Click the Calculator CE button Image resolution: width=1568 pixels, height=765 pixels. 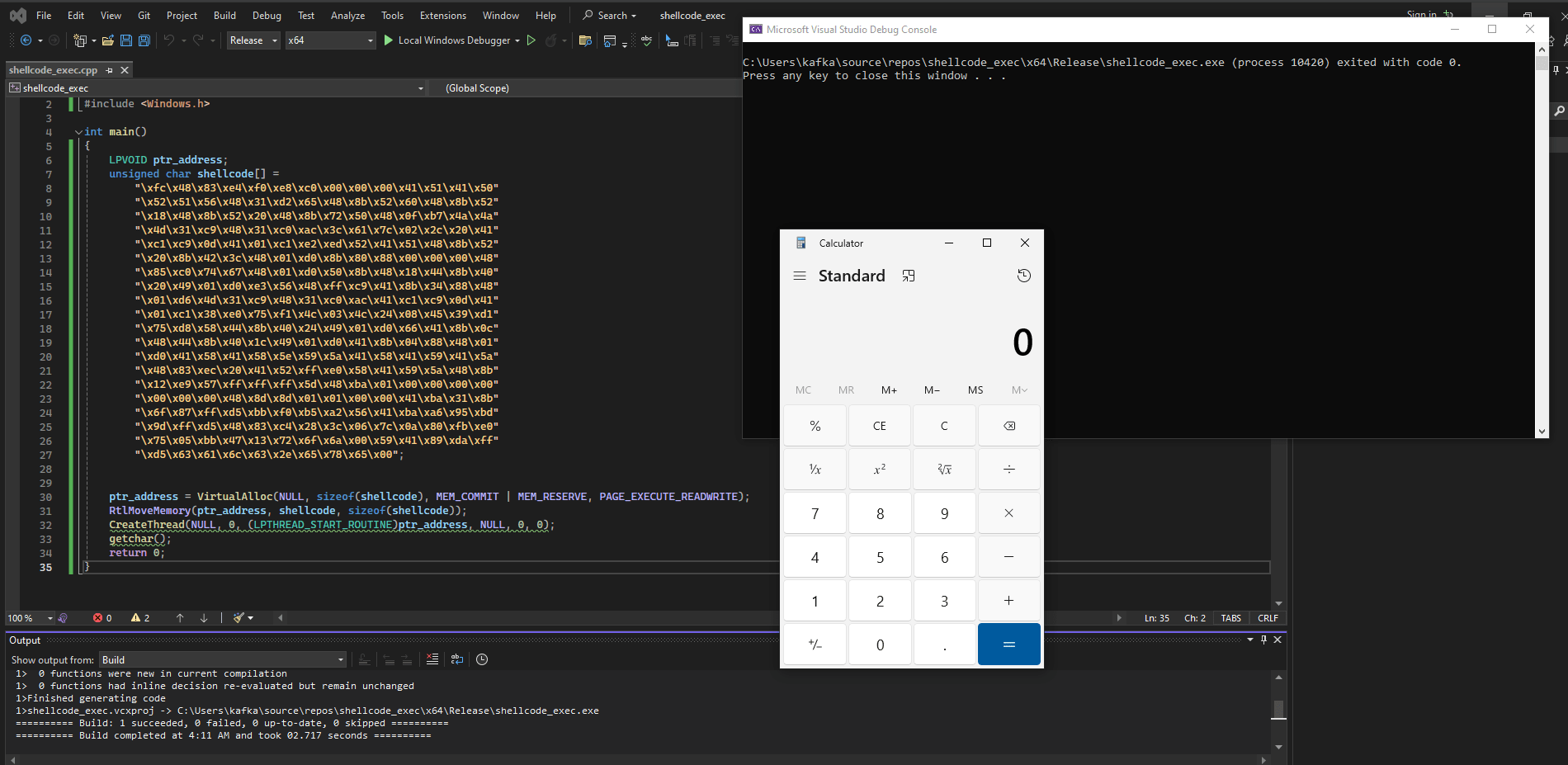(880, 426)
